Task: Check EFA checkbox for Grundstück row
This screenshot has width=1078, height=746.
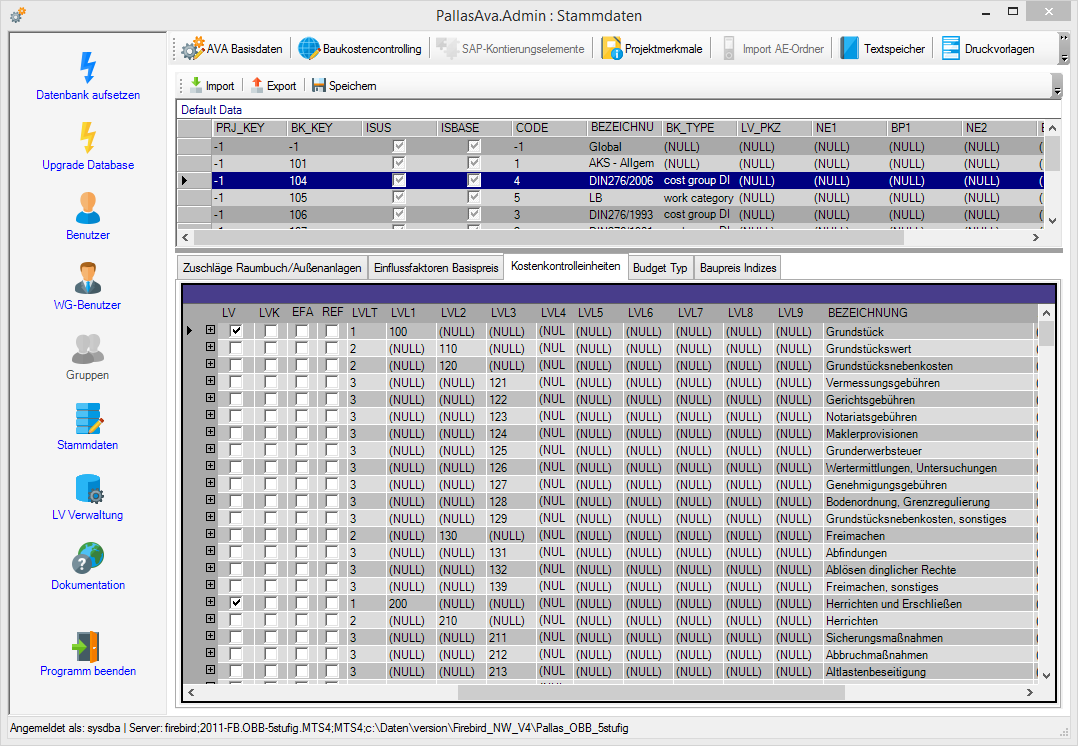Action: (302, 331)
